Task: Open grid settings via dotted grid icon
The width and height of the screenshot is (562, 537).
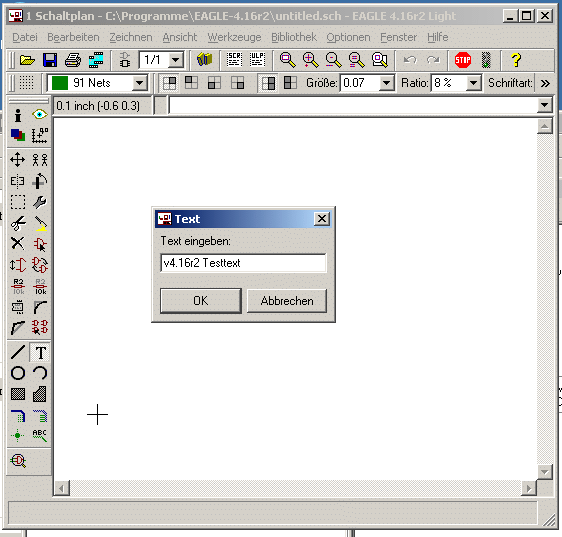Action: click(27, 83)
